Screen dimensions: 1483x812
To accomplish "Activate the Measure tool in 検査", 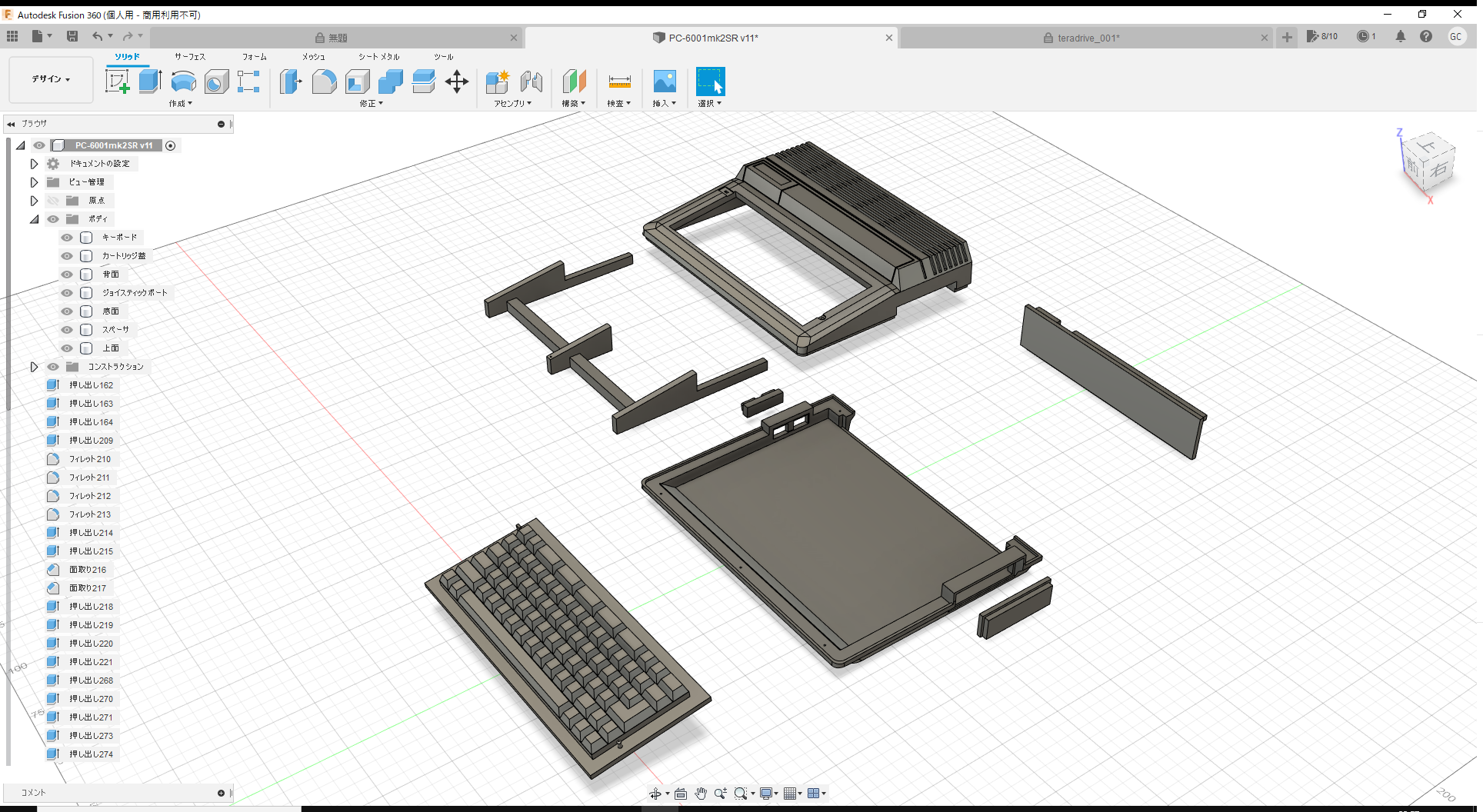I will tap(619, 82).
